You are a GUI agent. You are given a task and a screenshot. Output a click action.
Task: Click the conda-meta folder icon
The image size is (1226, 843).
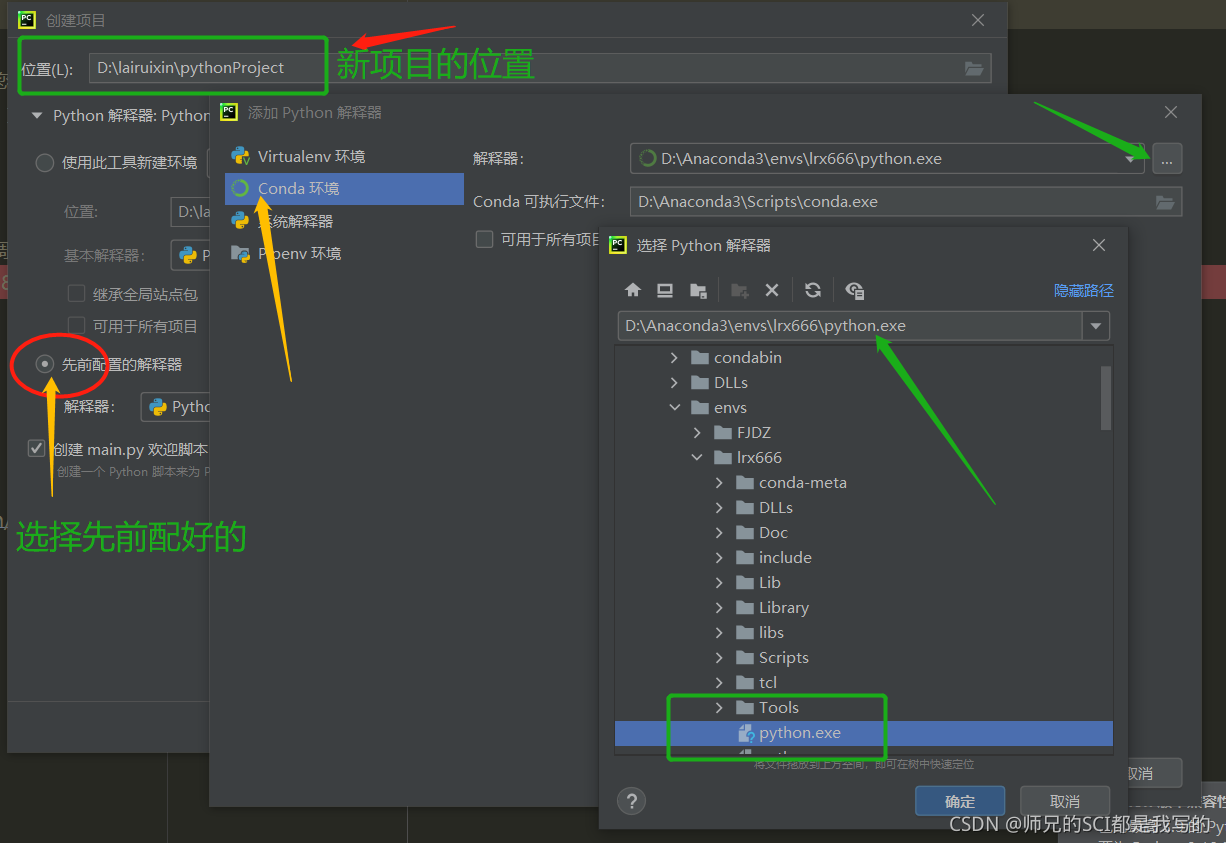click(x=744, y=482)
